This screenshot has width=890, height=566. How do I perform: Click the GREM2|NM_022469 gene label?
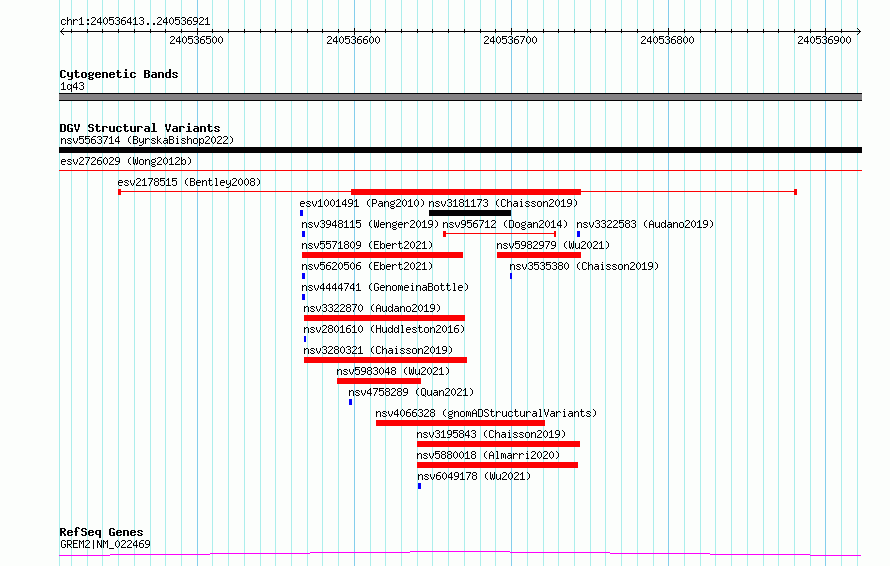(105, 544)
